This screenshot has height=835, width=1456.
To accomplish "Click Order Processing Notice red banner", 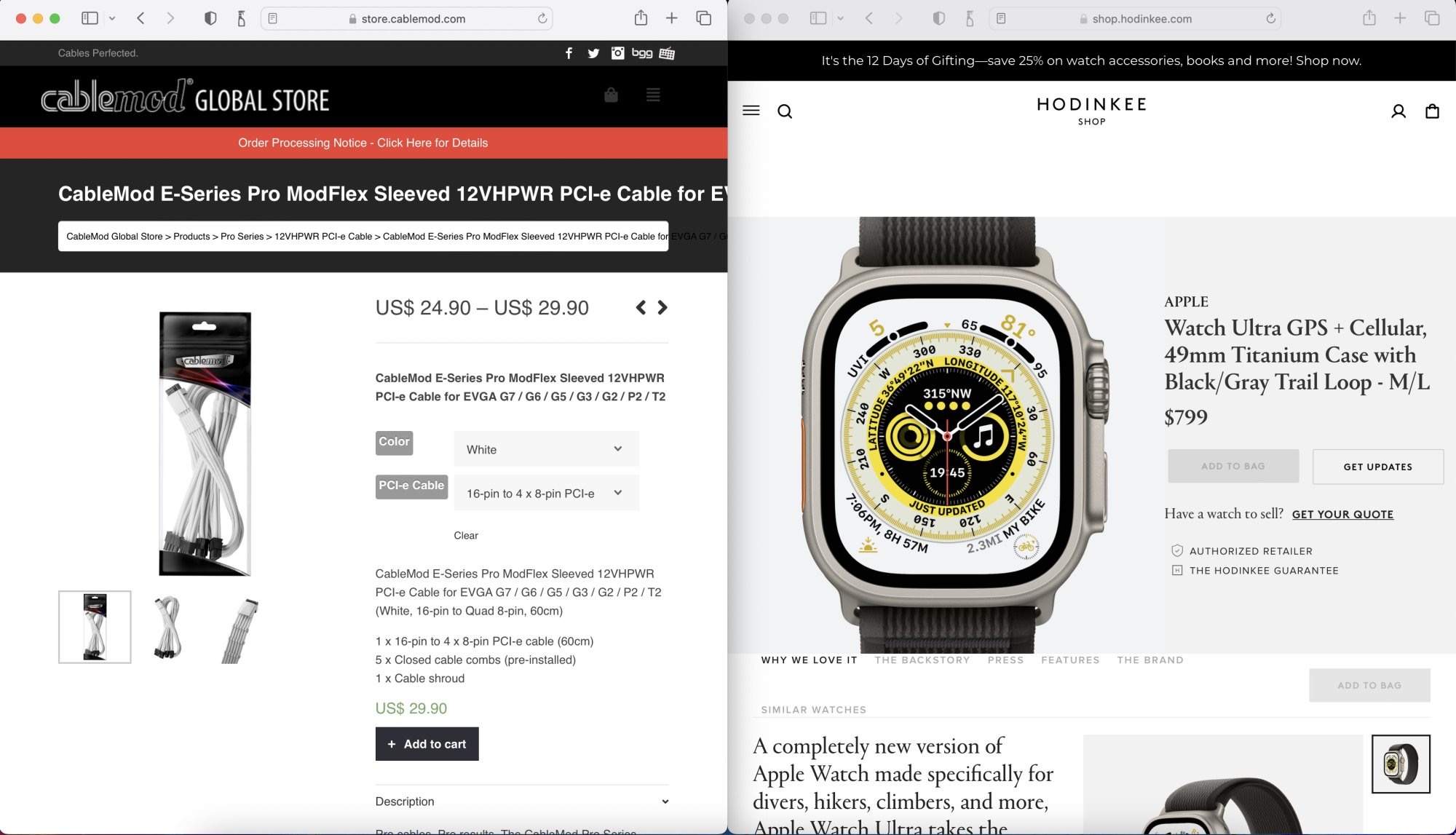I will pyautogui.click(x=363, y=143).
